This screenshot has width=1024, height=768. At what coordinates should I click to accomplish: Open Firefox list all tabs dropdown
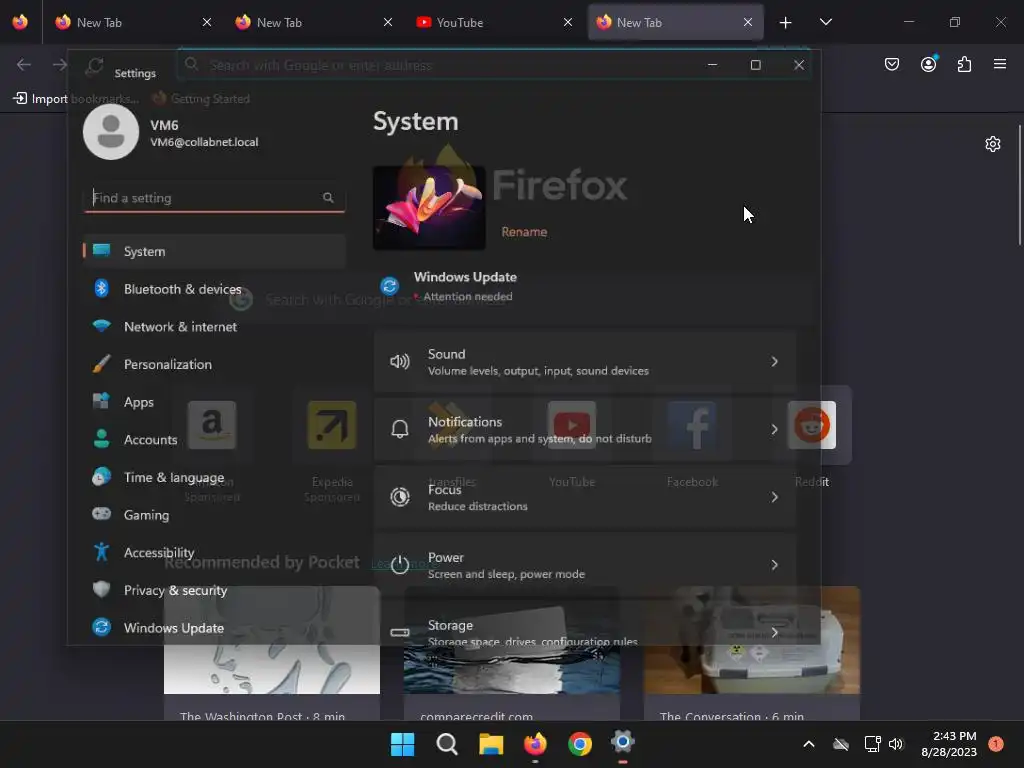click(x=825, y=22)
